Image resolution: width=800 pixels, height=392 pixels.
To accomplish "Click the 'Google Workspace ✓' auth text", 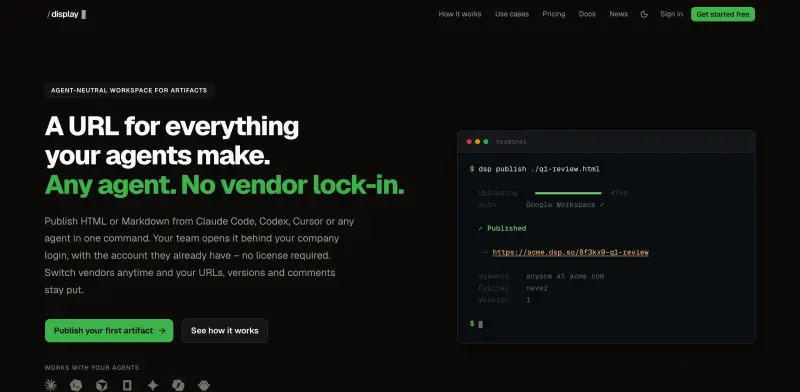I will [565, 205].
